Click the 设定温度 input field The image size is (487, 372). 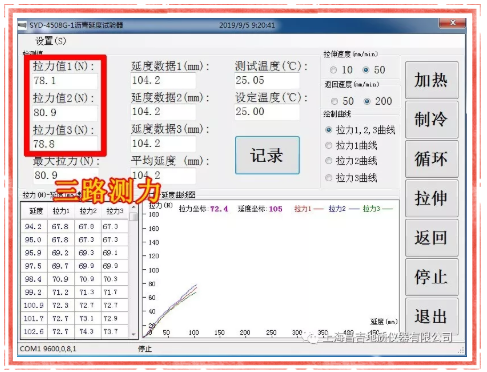267,112
